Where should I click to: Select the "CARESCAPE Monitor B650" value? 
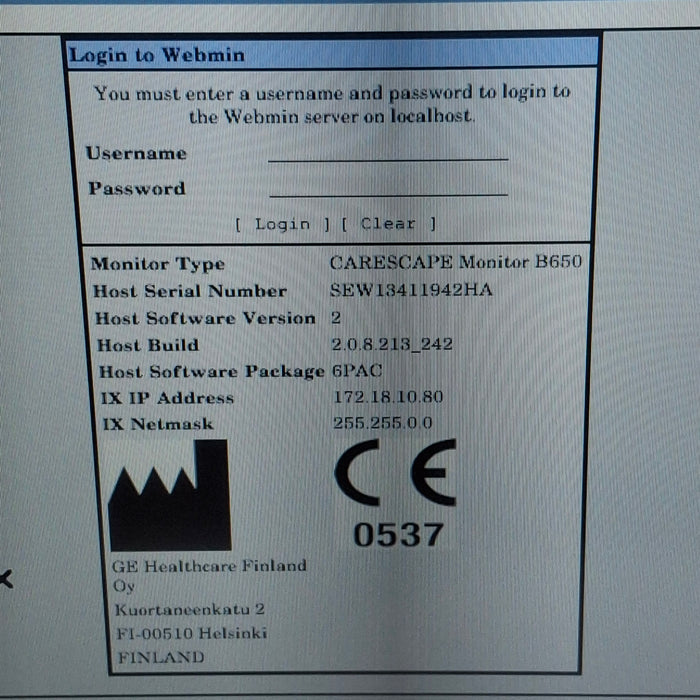[x=456, y=262]
